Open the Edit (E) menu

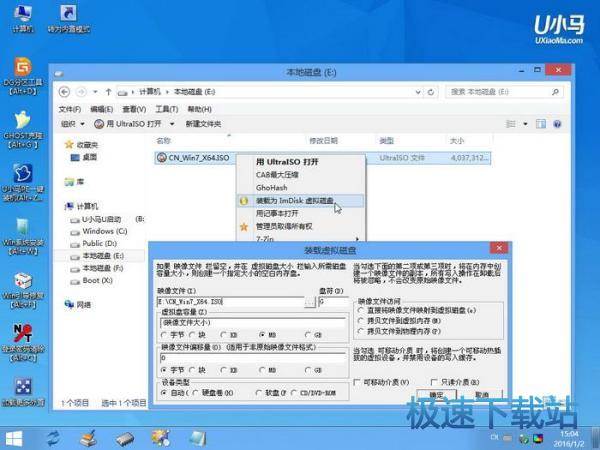pyautogui.click(x=101, y=109)
